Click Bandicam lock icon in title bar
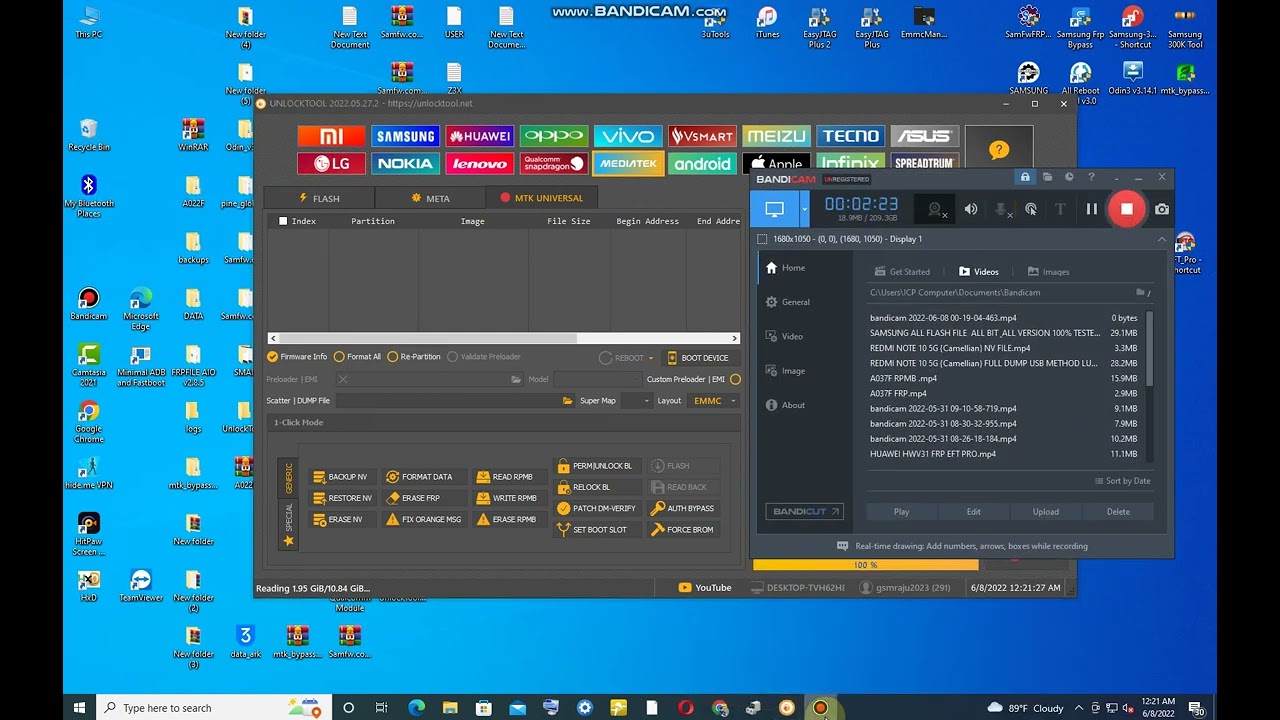 (1025, 177)
